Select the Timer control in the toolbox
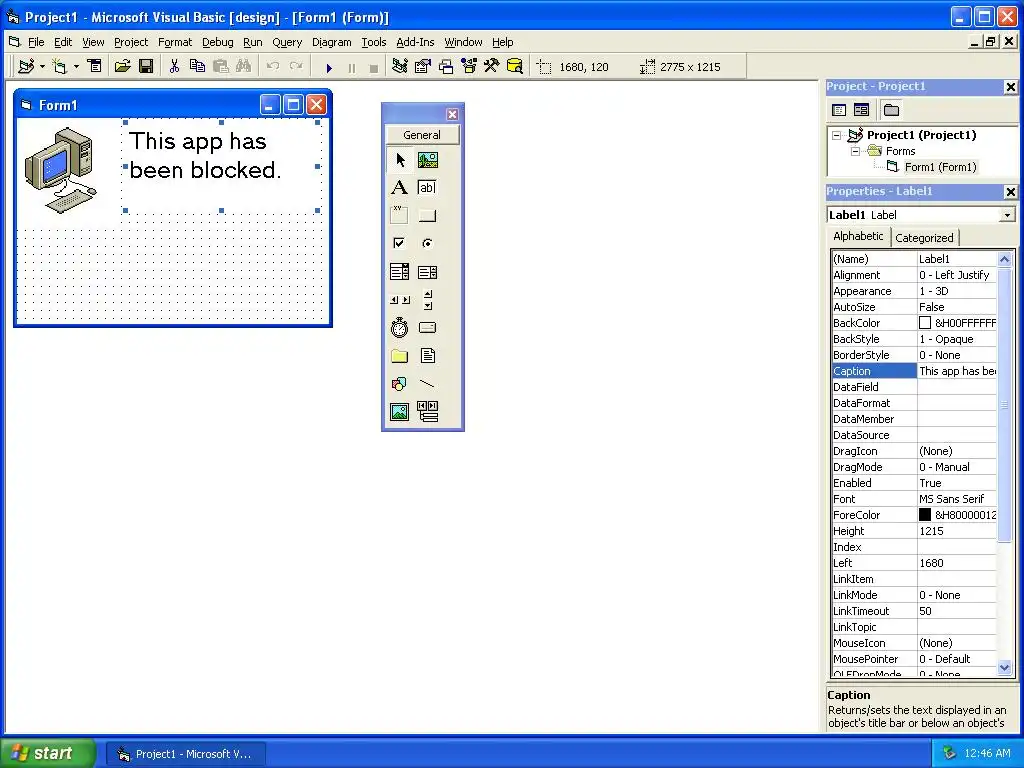The width and height of the screenshot is (1024, 768). pos(400,328)
